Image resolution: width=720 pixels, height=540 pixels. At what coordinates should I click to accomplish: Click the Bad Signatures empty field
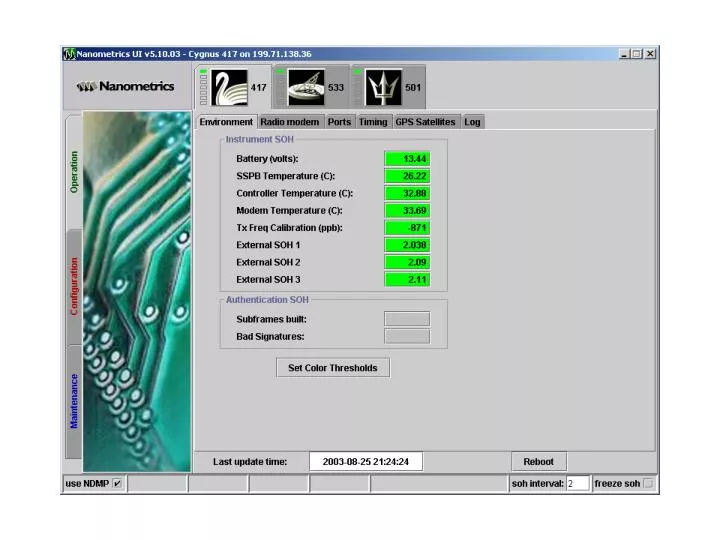click(407, 337)
